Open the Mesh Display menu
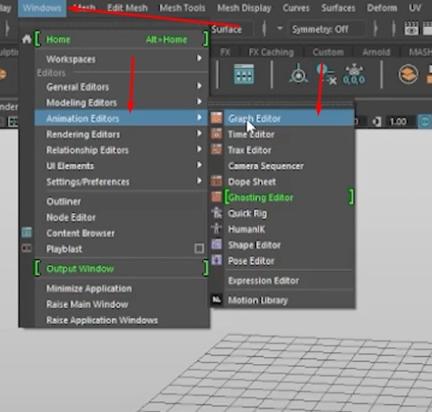 point(244,8)
